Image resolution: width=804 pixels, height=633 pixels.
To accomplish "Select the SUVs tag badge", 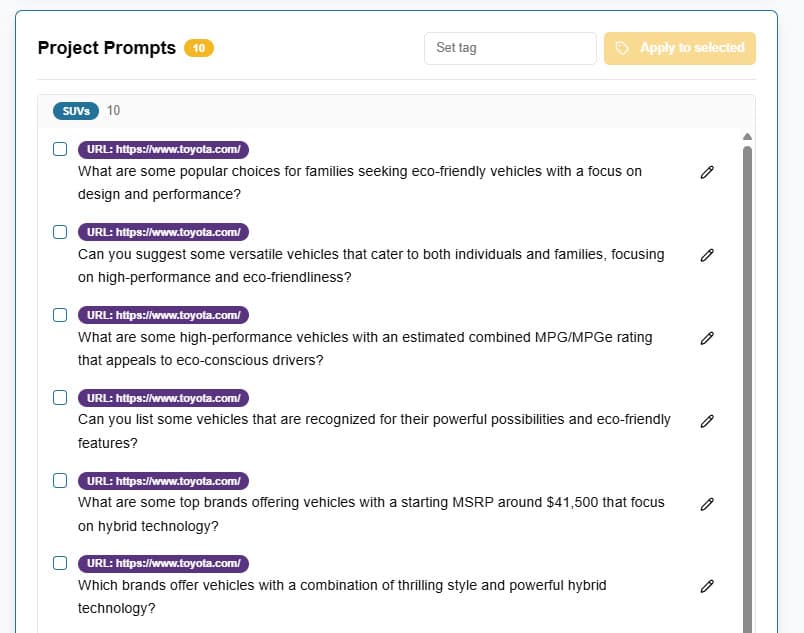I will (76, 110).
